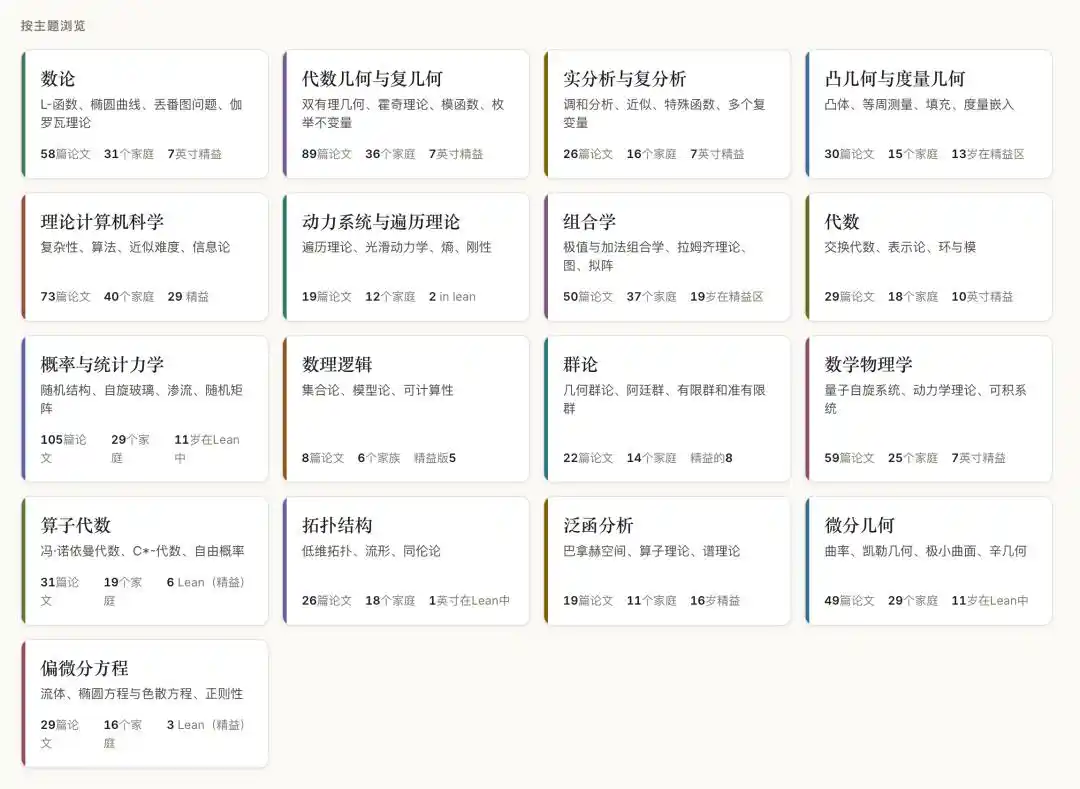Click 6 Lean（精益） in 算子代数 card

point(205,582)
